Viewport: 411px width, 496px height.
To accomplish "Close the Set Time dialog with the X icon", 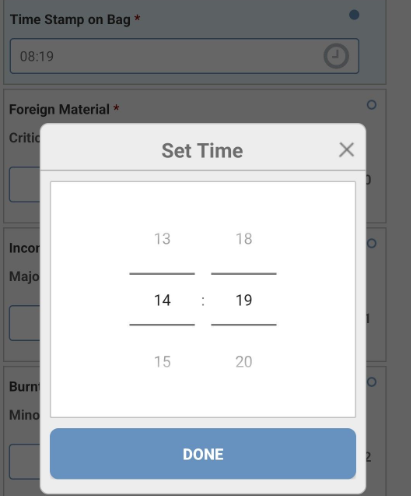I will [x=346, y=150].
